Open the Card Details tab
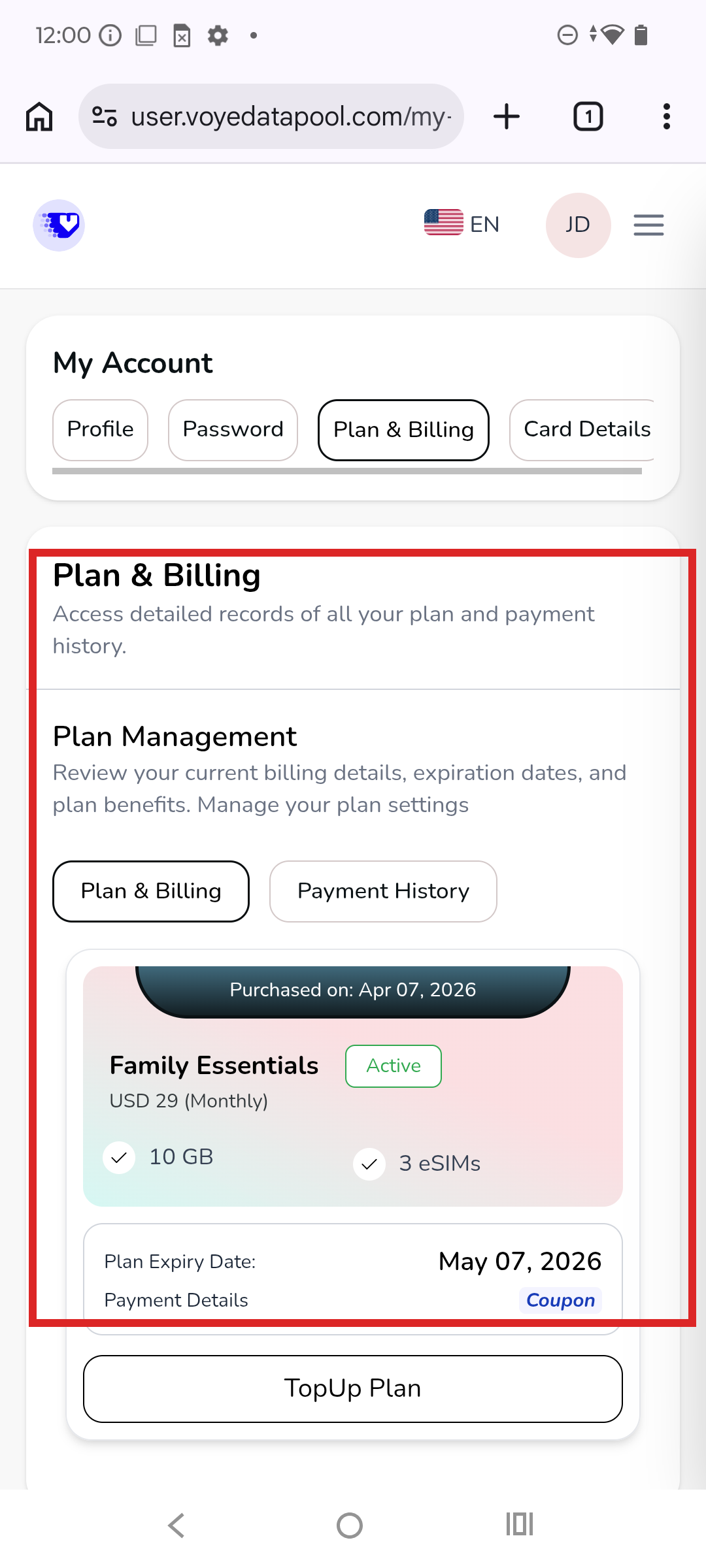 point(586,430)
